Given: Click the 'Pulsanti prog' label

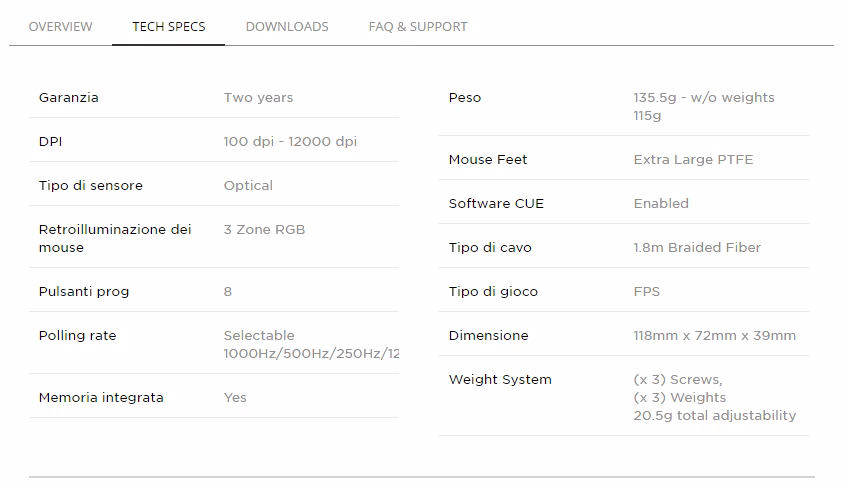Looking at the screenshot, I should click(84, 292).
